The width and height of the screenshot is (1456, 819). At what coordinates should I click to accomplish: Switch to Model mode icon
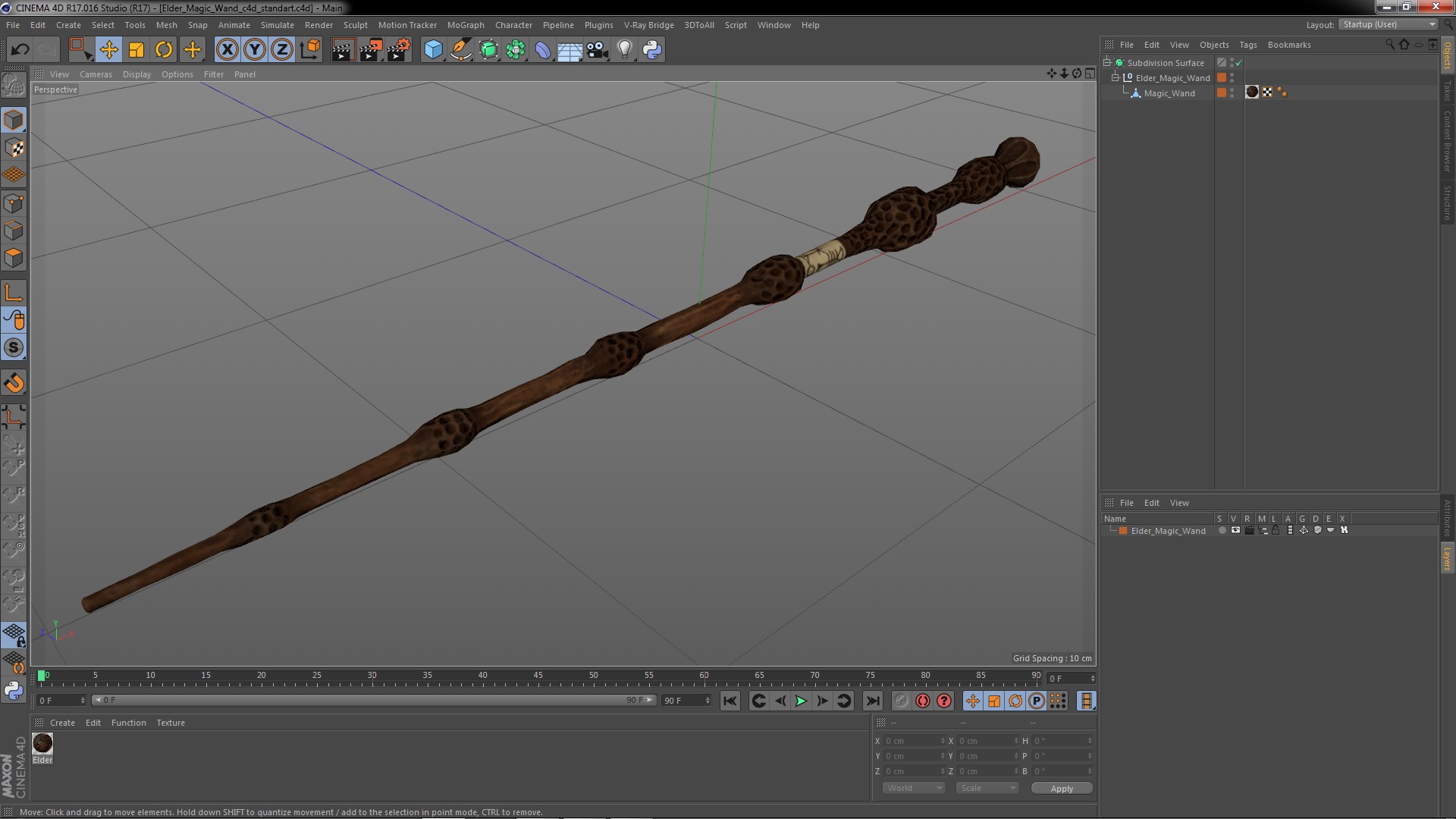click(14, 120)
